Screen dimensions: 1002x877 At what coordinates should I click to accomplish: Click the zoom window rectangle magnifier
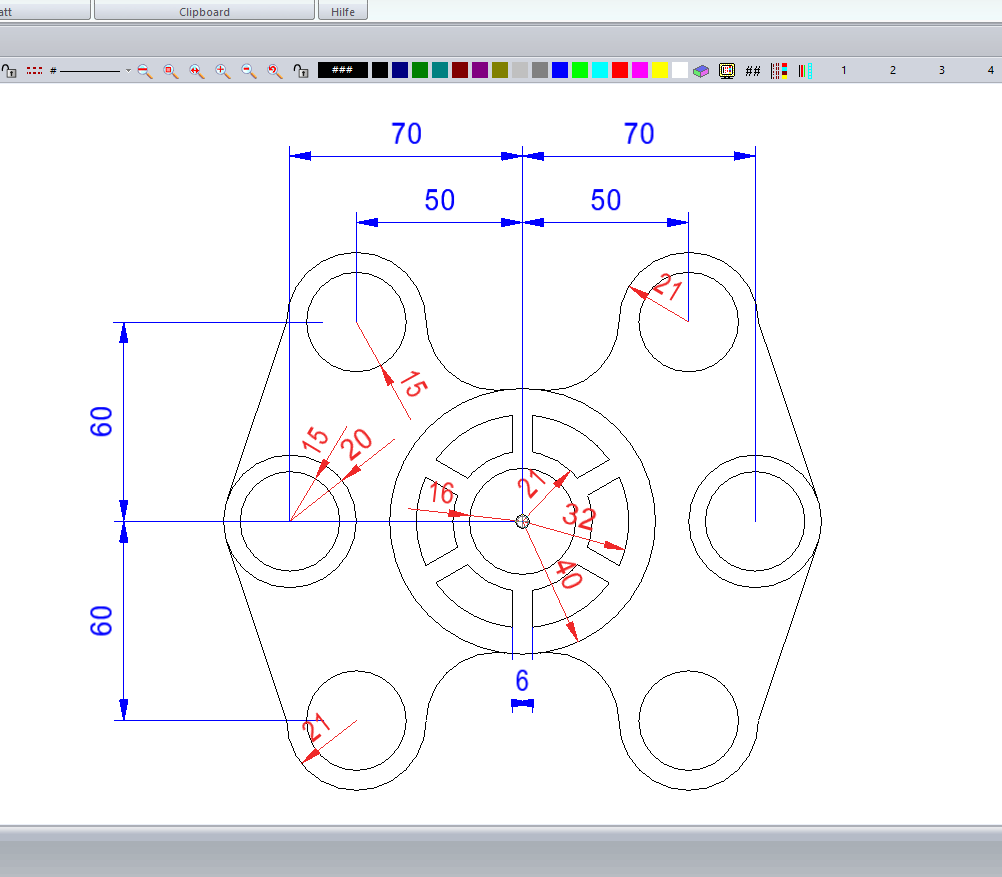point(170,70)
